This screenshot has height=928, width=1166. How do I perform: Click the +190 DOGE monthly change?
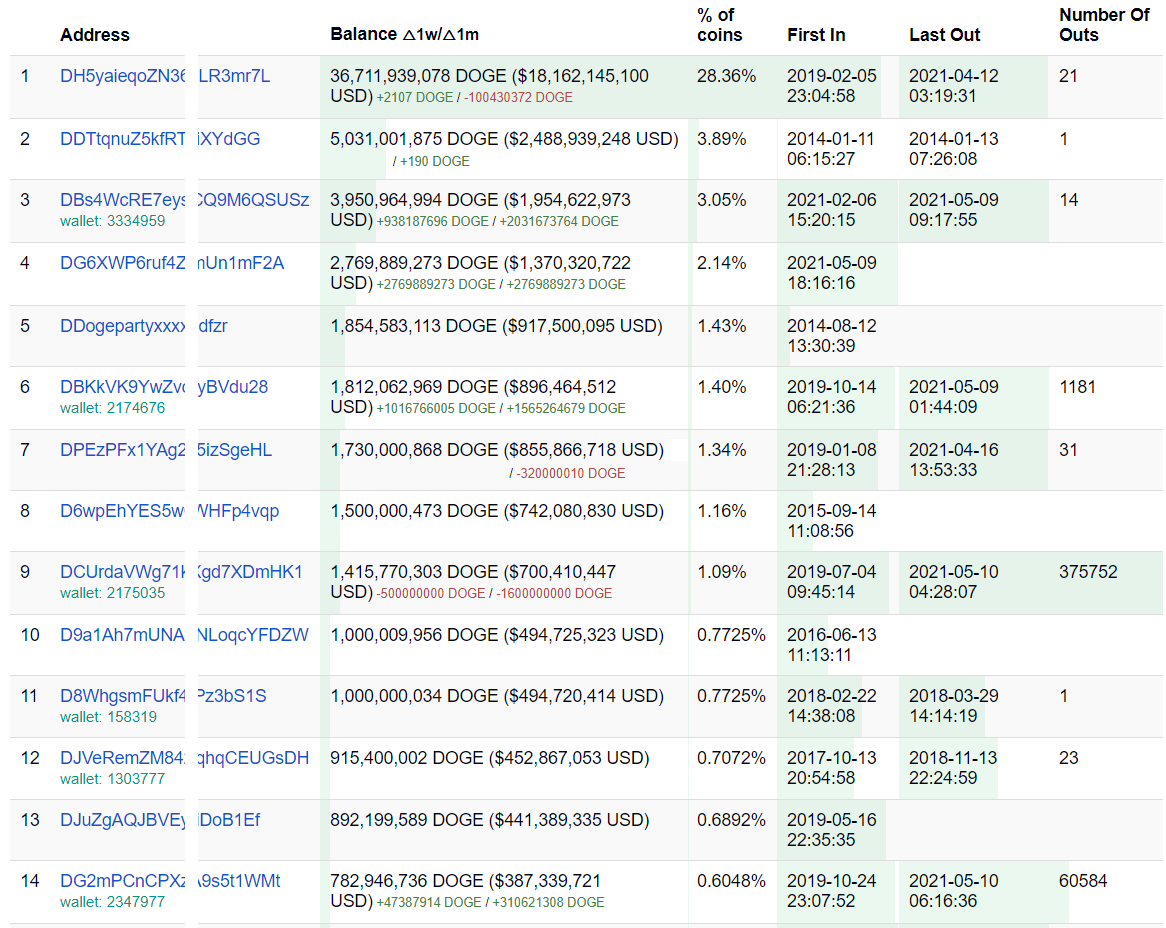(435, 161)
